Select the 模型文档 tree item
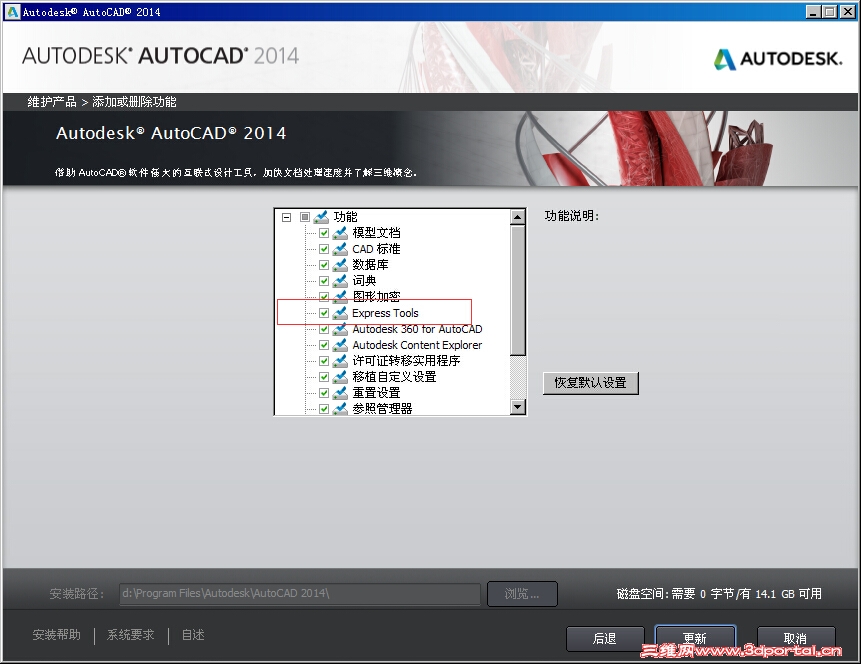The height and width of the screenshot is (664, 861). coord(376,233)
